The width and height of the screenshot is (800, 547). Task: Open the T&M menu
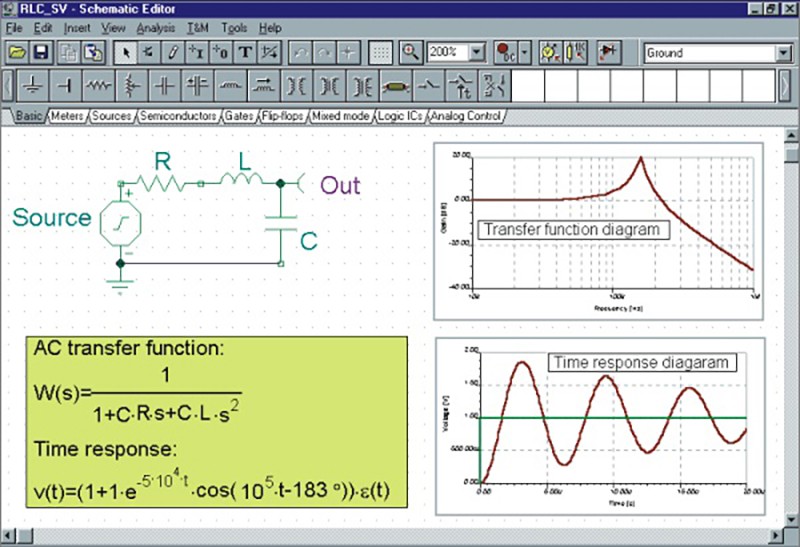tap(197, 28)
